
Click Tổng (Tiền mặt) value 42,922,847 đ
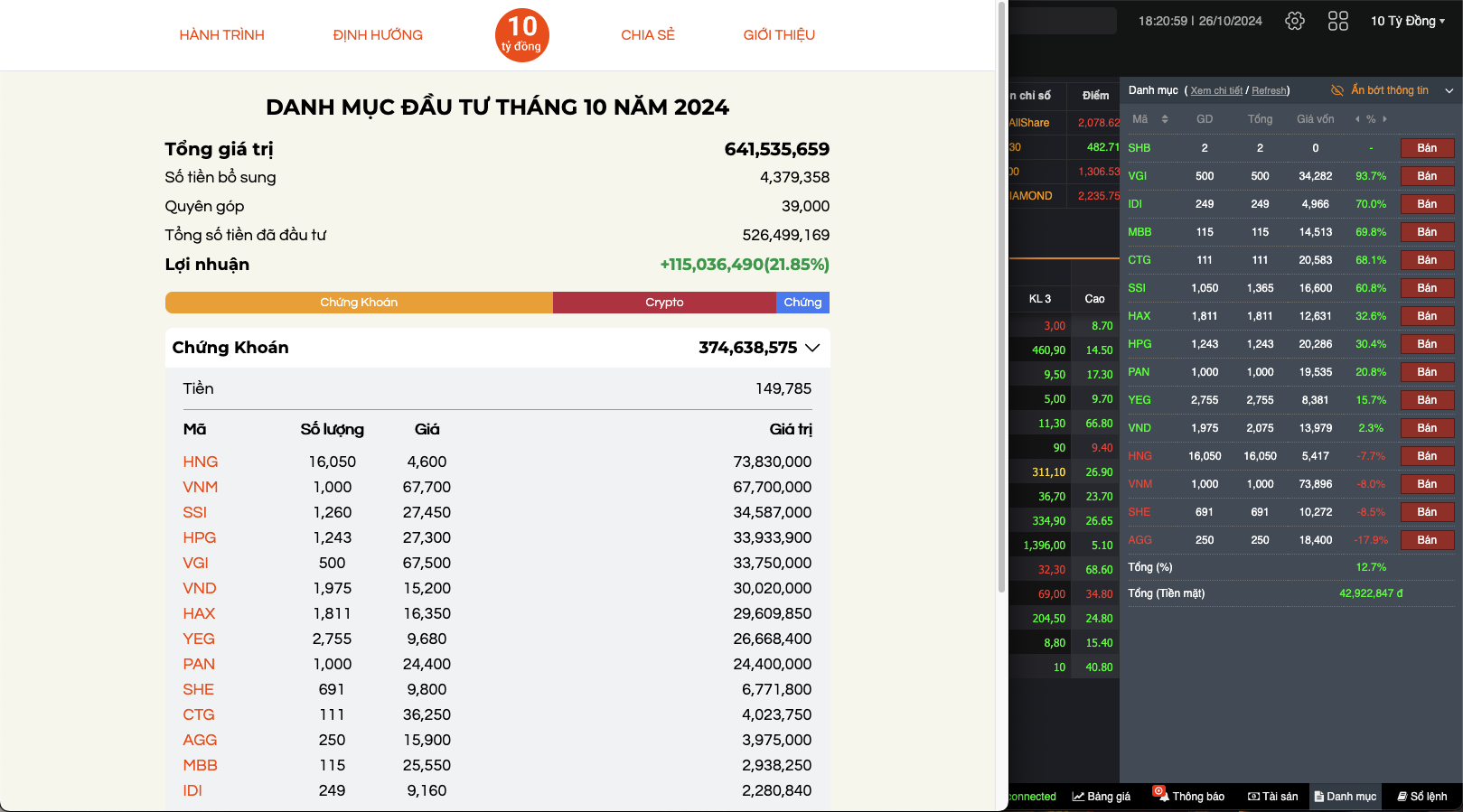click(x=1371, y=593)
